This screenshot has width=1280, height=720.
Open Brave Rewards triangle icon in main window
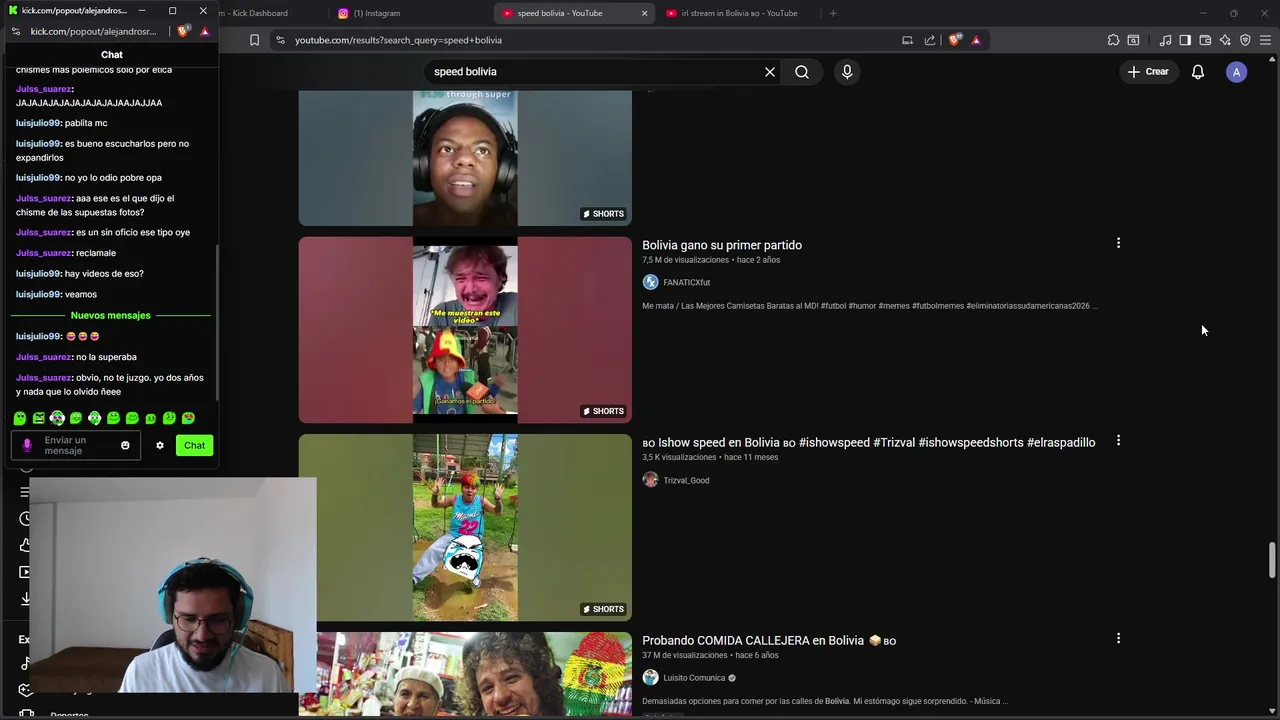pyautogui.click(x=976, y=40)
